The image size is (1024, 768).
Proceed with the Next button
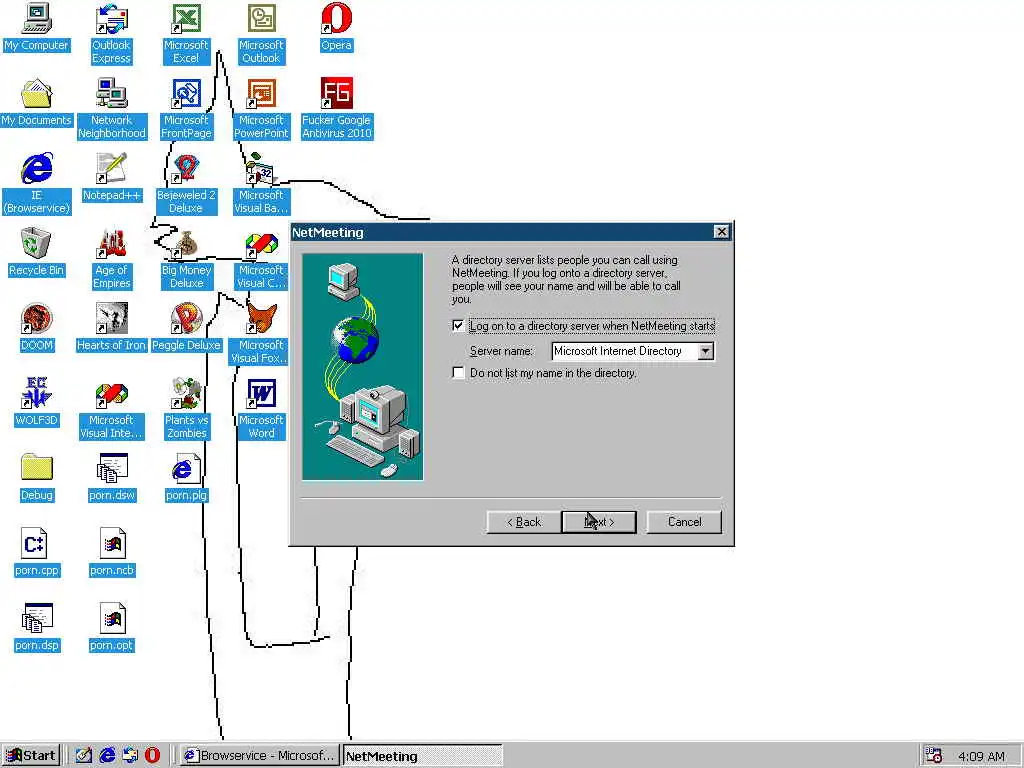[599, 522]
